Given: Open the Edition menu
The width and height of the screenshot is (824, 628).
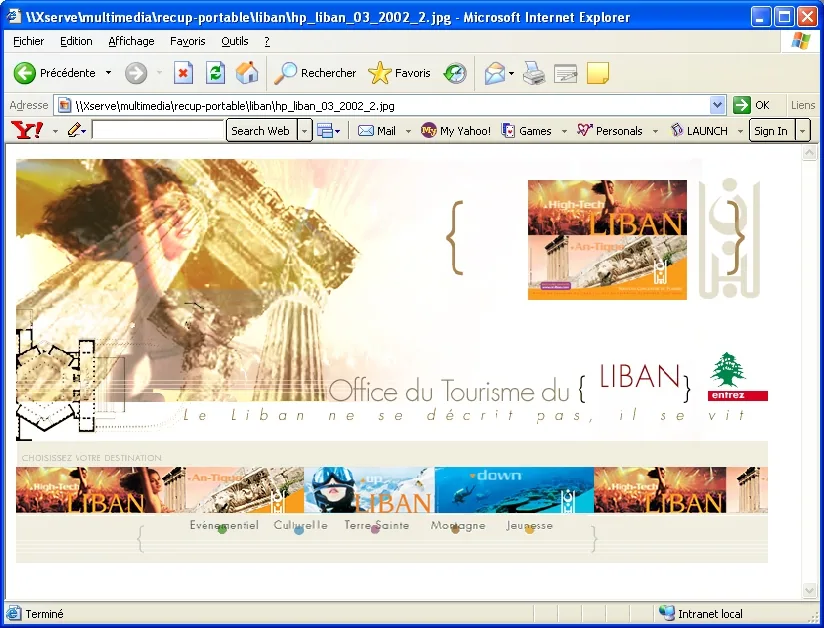Looking at the screenshot, I should point(76,41).
